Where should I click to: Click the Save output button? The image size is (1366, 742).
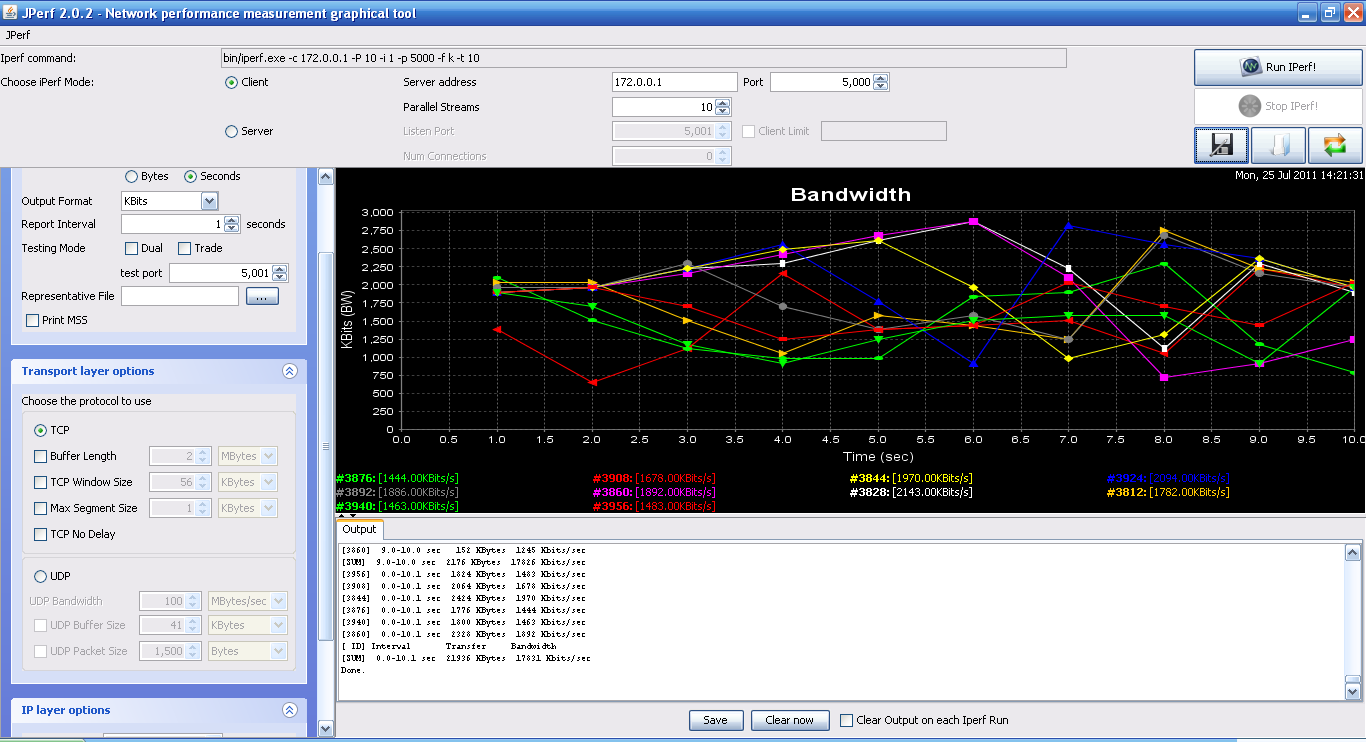(x=715, y=720)
